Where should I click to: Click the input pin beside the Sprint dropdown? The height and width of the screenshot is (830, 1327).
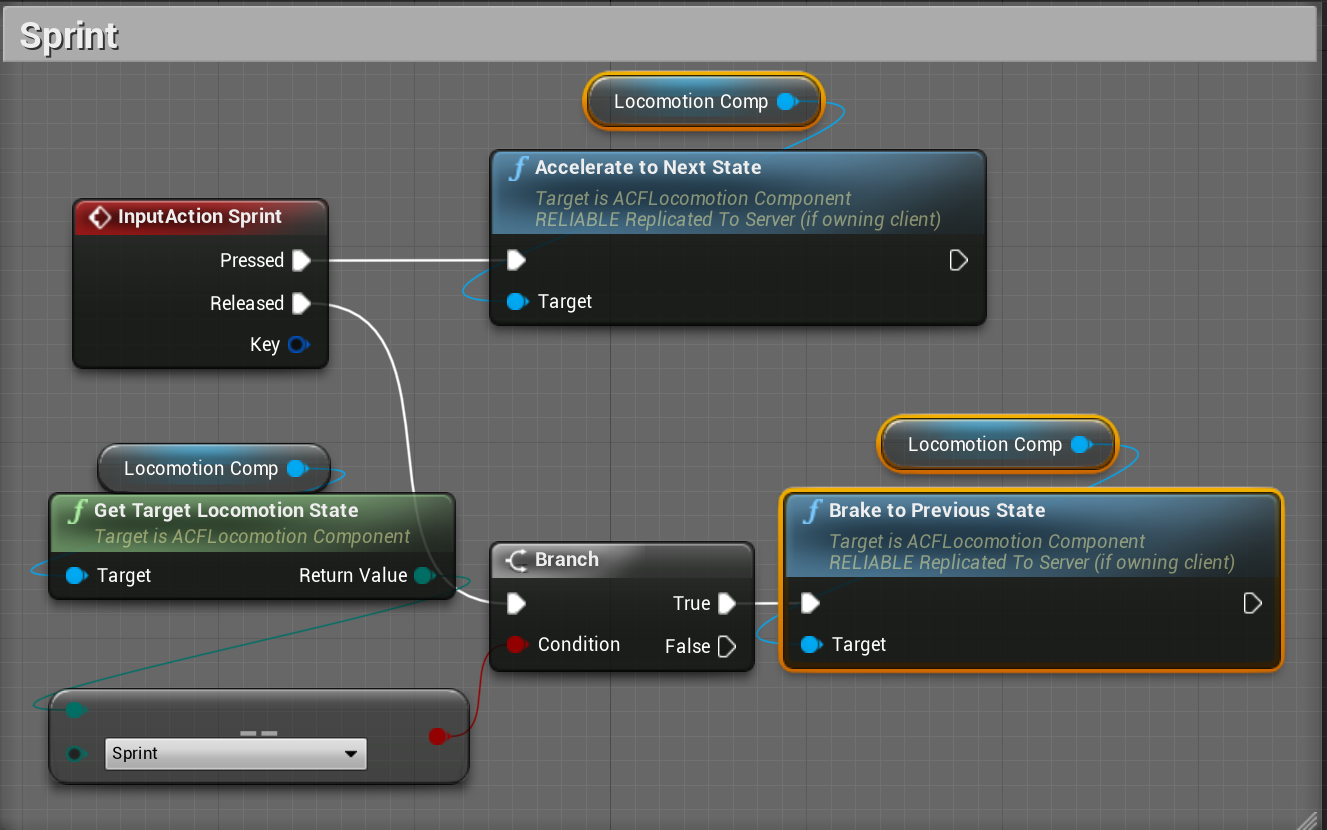pyautogui.click(x=75, y=754)
